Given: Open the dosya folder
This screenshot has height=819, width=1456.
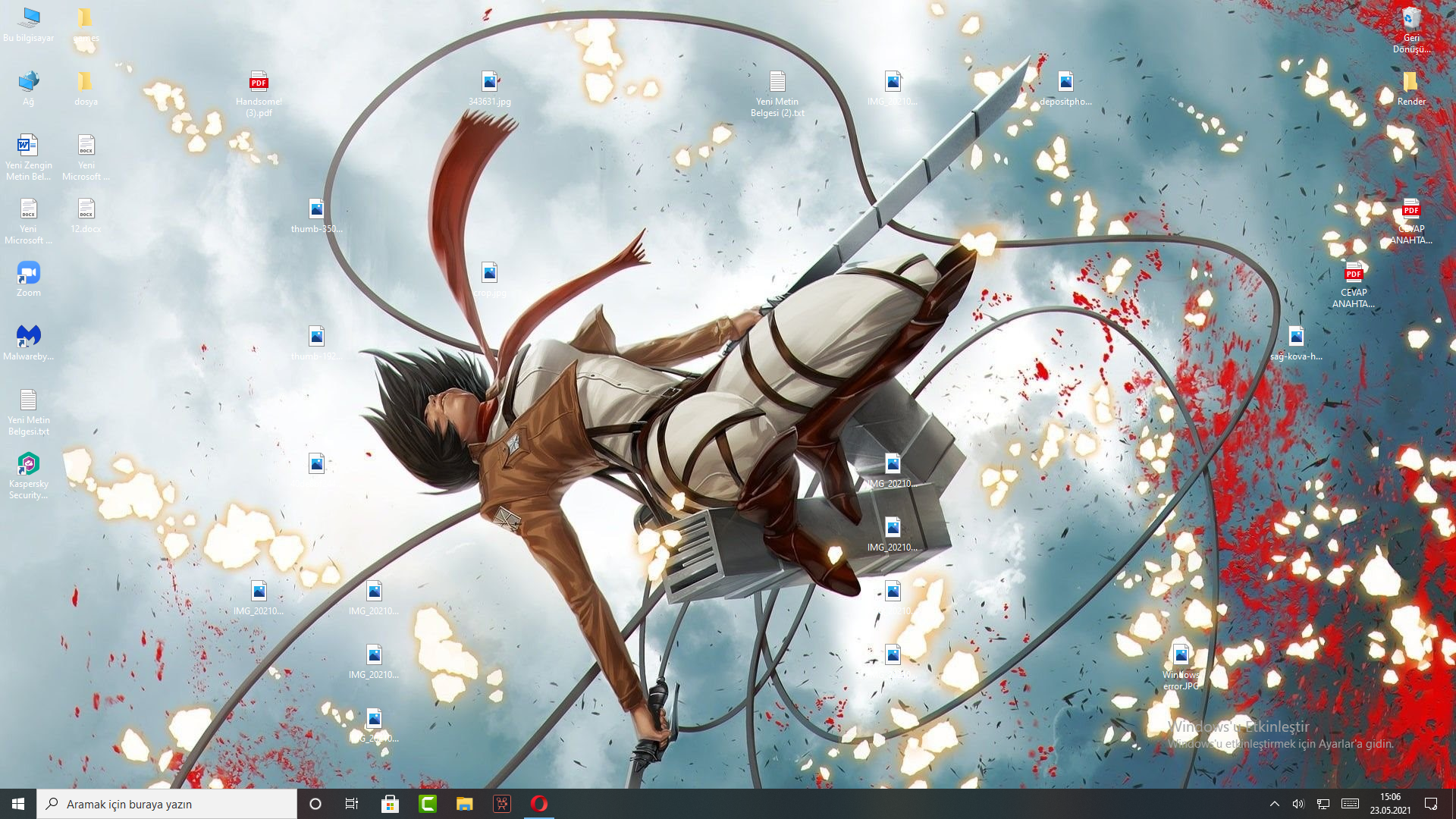Looking at the screenshot, I should [86, 81].
